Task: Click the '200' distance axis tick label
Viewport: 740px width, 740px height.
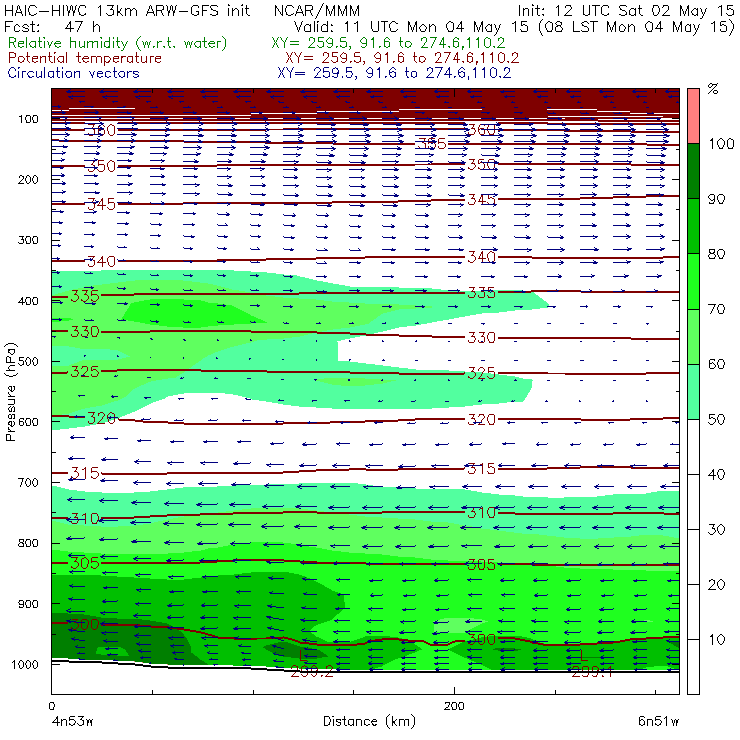Action: (454, 706)
